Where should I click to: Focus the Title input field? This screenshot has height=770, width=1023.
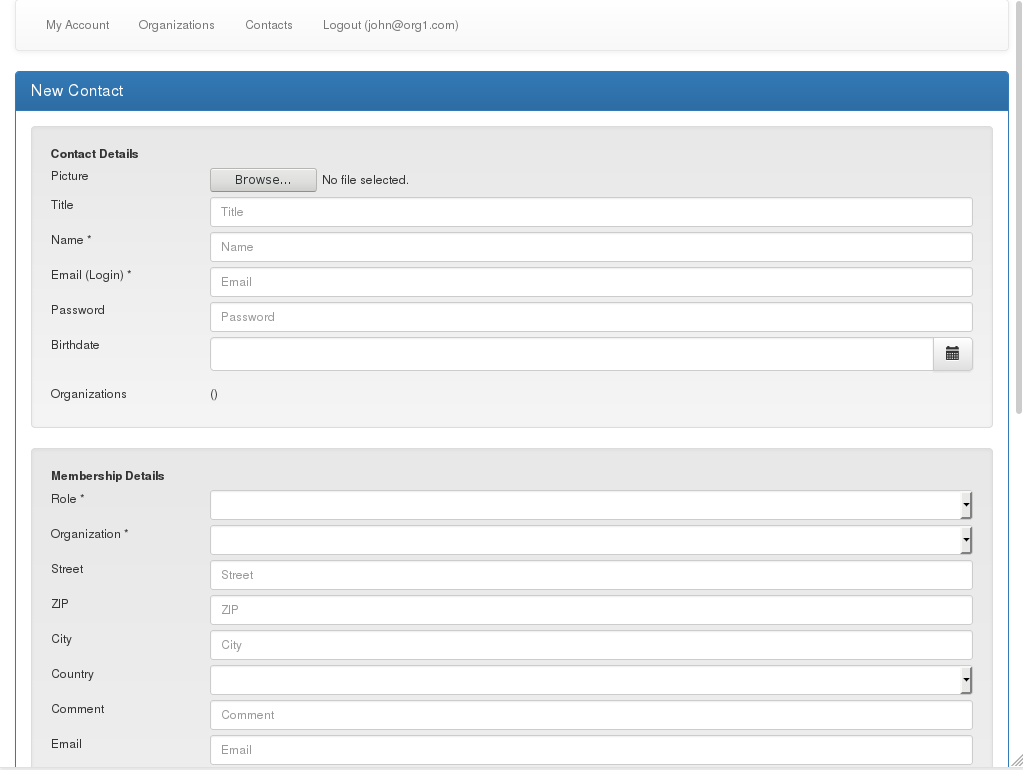click(x=591, y=212)
